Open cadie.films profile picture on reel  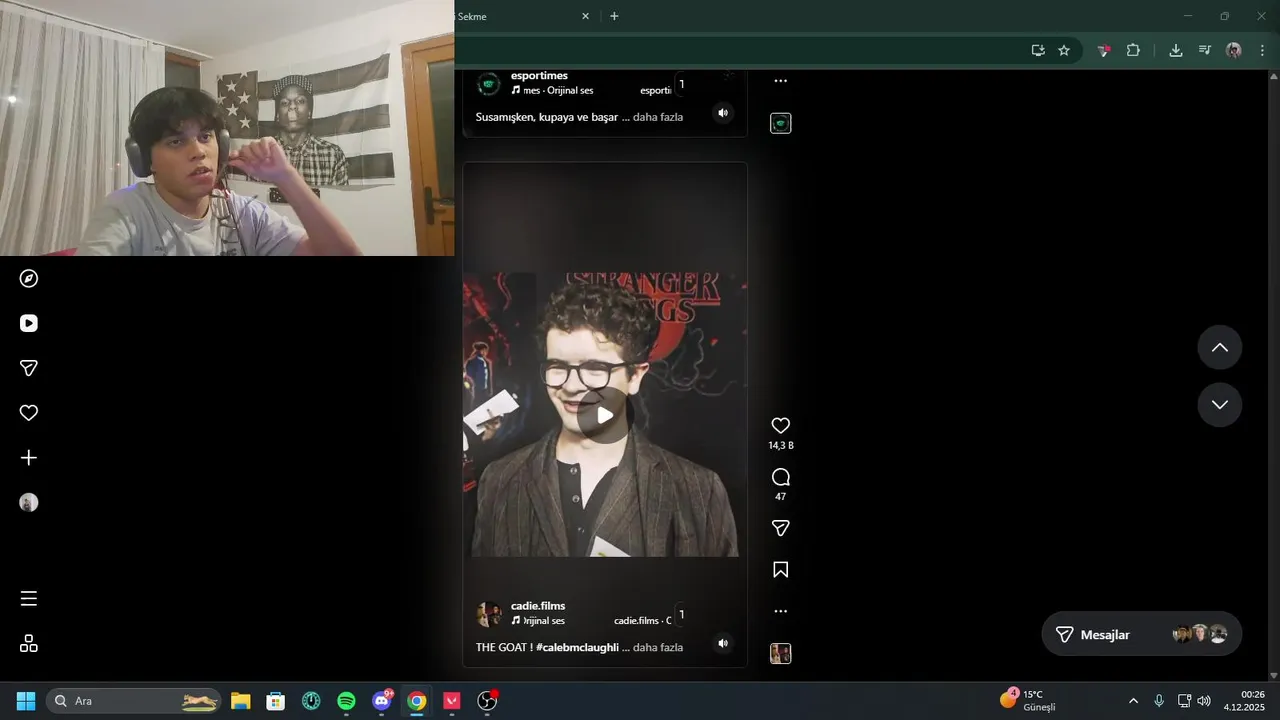click(489, 614)
